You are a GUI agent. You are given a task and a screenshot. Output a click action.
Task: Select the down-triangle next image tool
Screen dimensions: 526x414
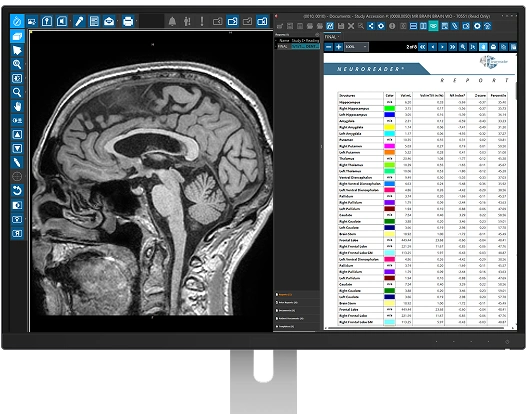[x=17, y=148]
